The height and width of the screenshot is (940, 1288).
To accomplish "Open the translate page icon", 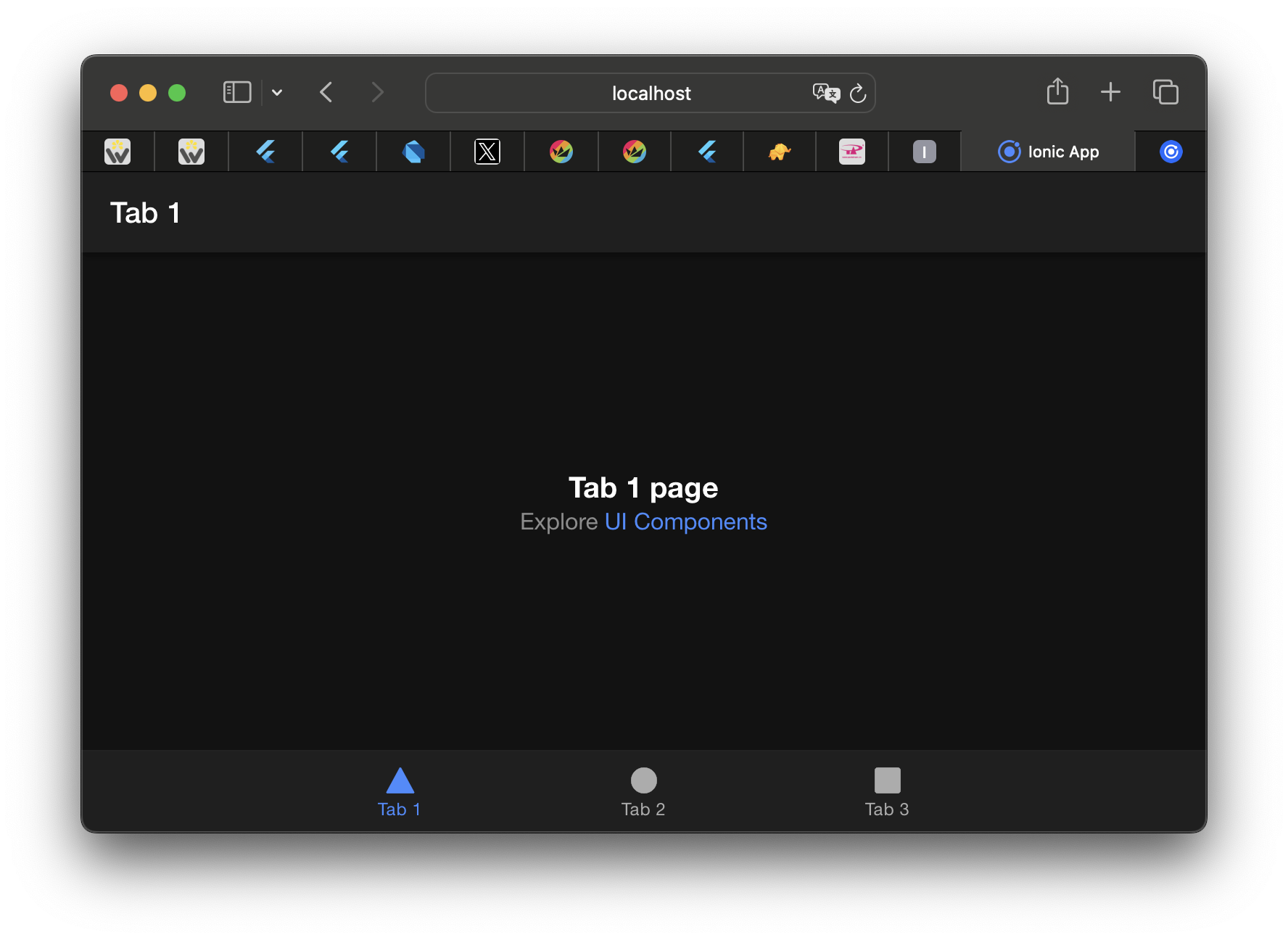I will click(825, 93).
